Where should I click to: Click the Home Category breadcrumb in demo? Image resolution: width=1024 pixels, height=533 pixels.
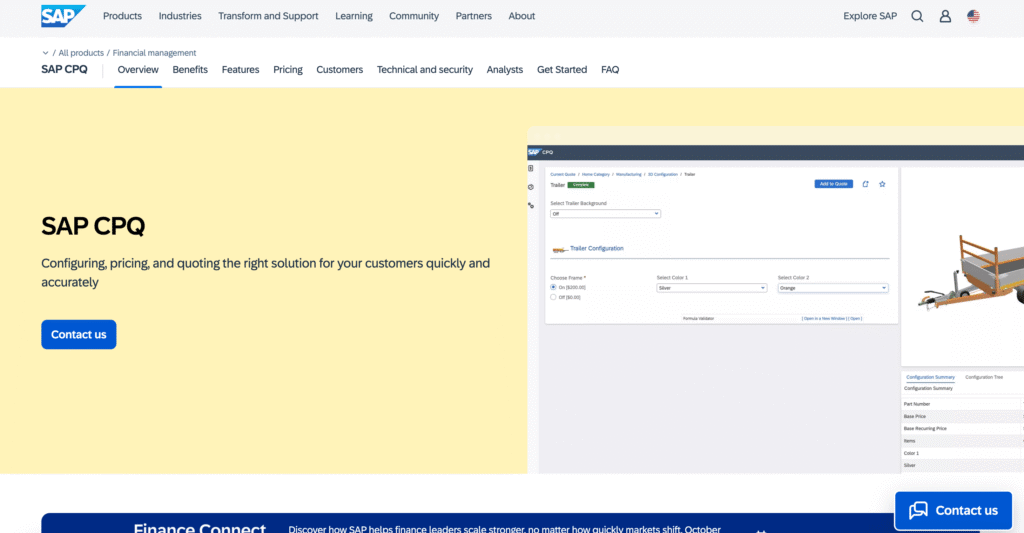click(596, 174)
